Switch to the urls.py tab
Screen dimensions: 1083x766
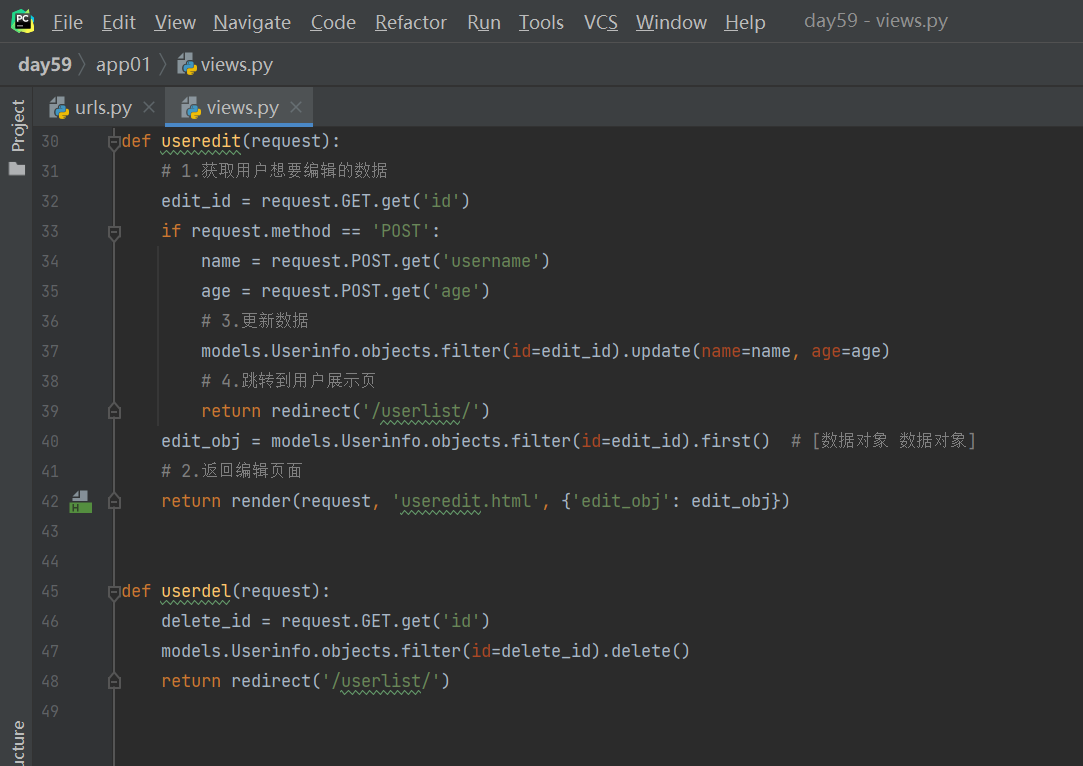pyautogui.click(x=103, y=108)
